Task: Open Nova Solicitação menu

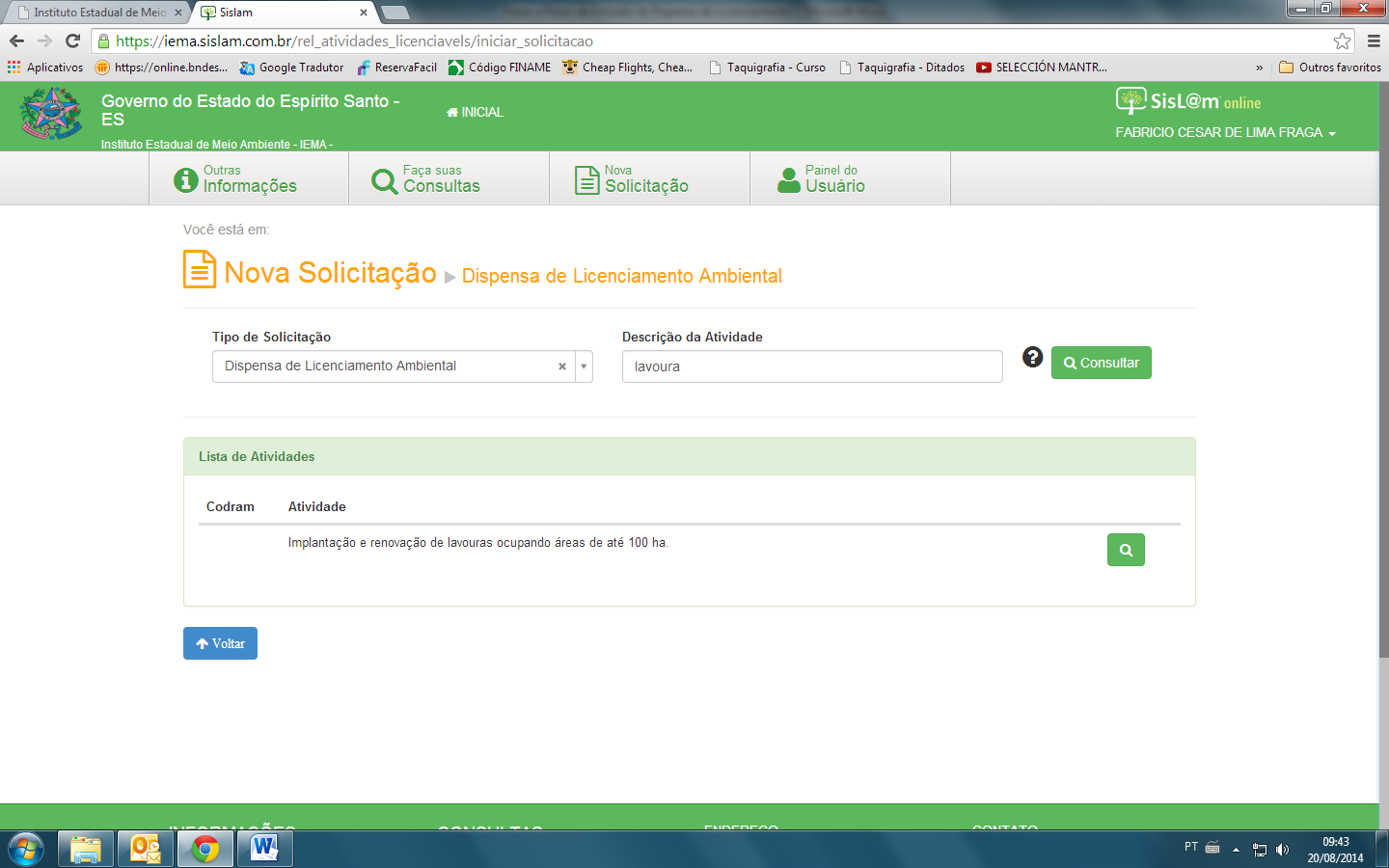Action: (x=650, y=178)
